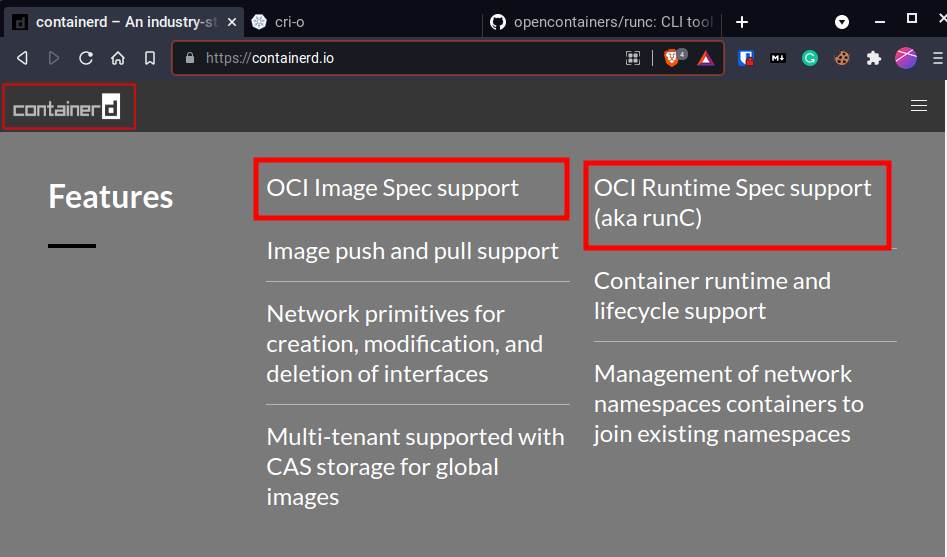This screenshot has height=557, width=947.
Task: Open the browser main menu at the toolbar's right end
Action: [938, 58]
